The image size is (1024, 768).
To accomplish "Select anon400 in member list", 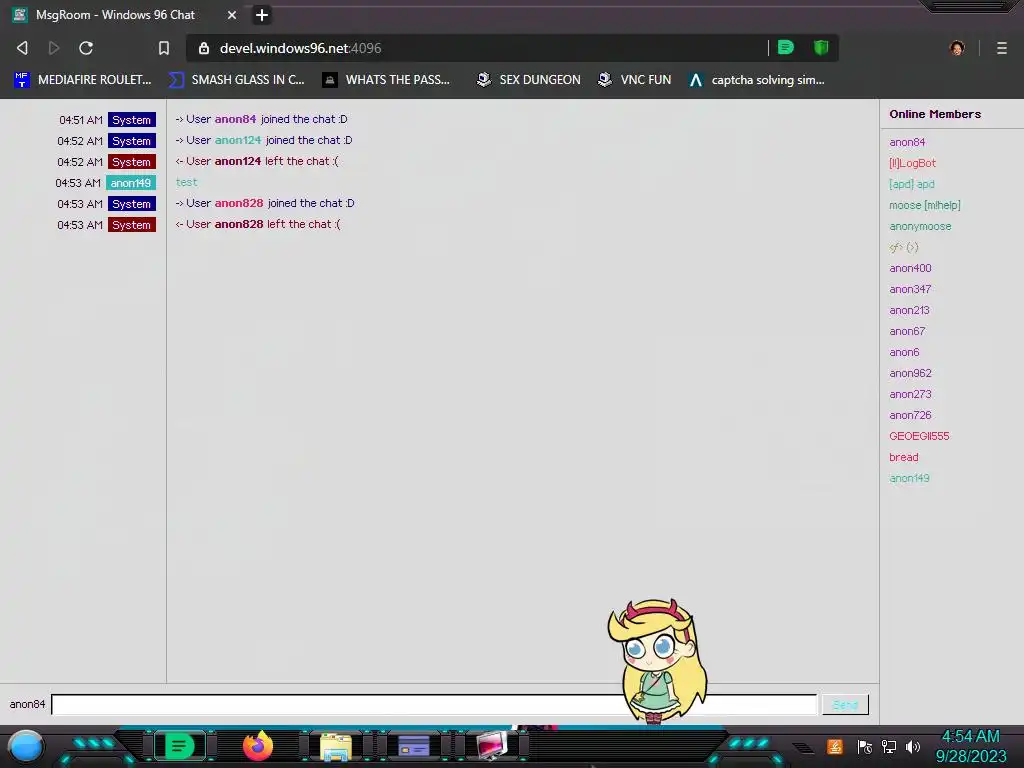I will (910, 268).
